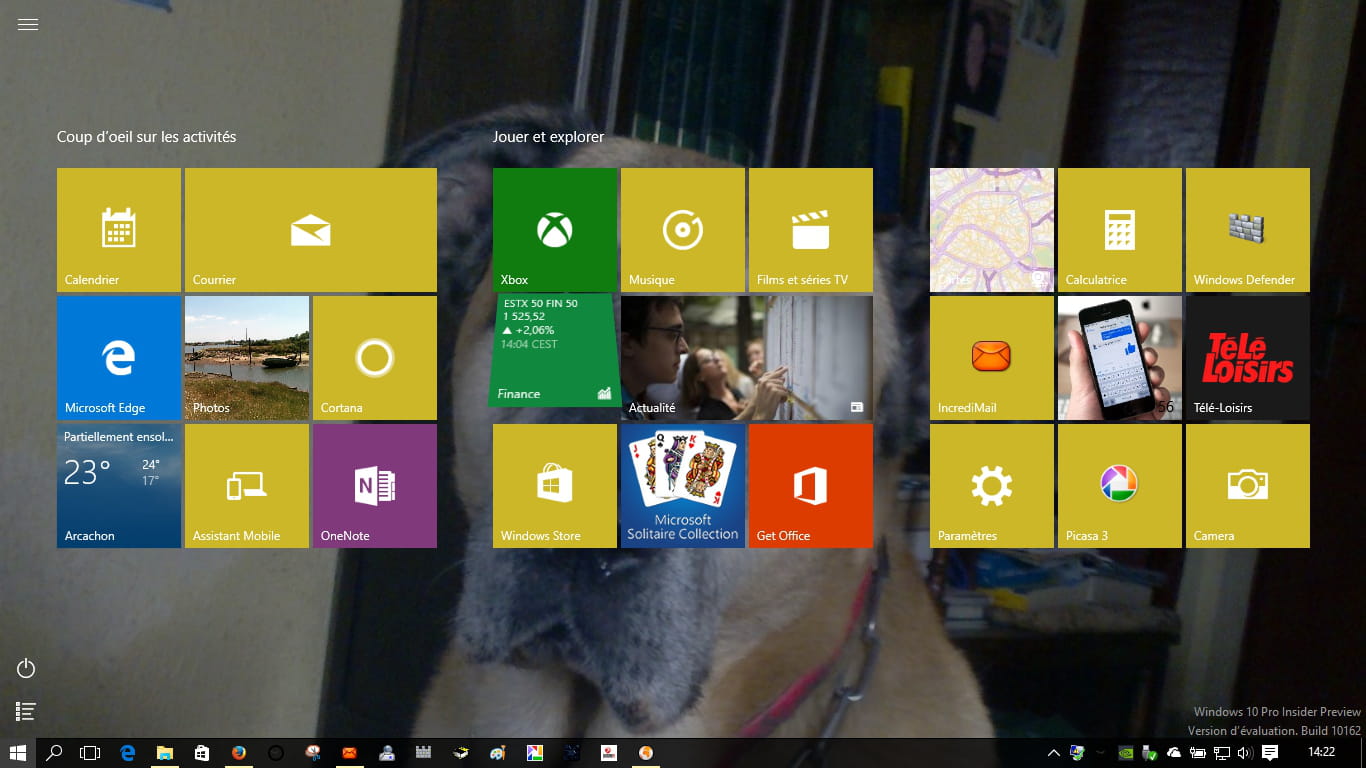The image size is (1366, 768).
Task: Open Edge from the taskbar
Action: [128, 753]
